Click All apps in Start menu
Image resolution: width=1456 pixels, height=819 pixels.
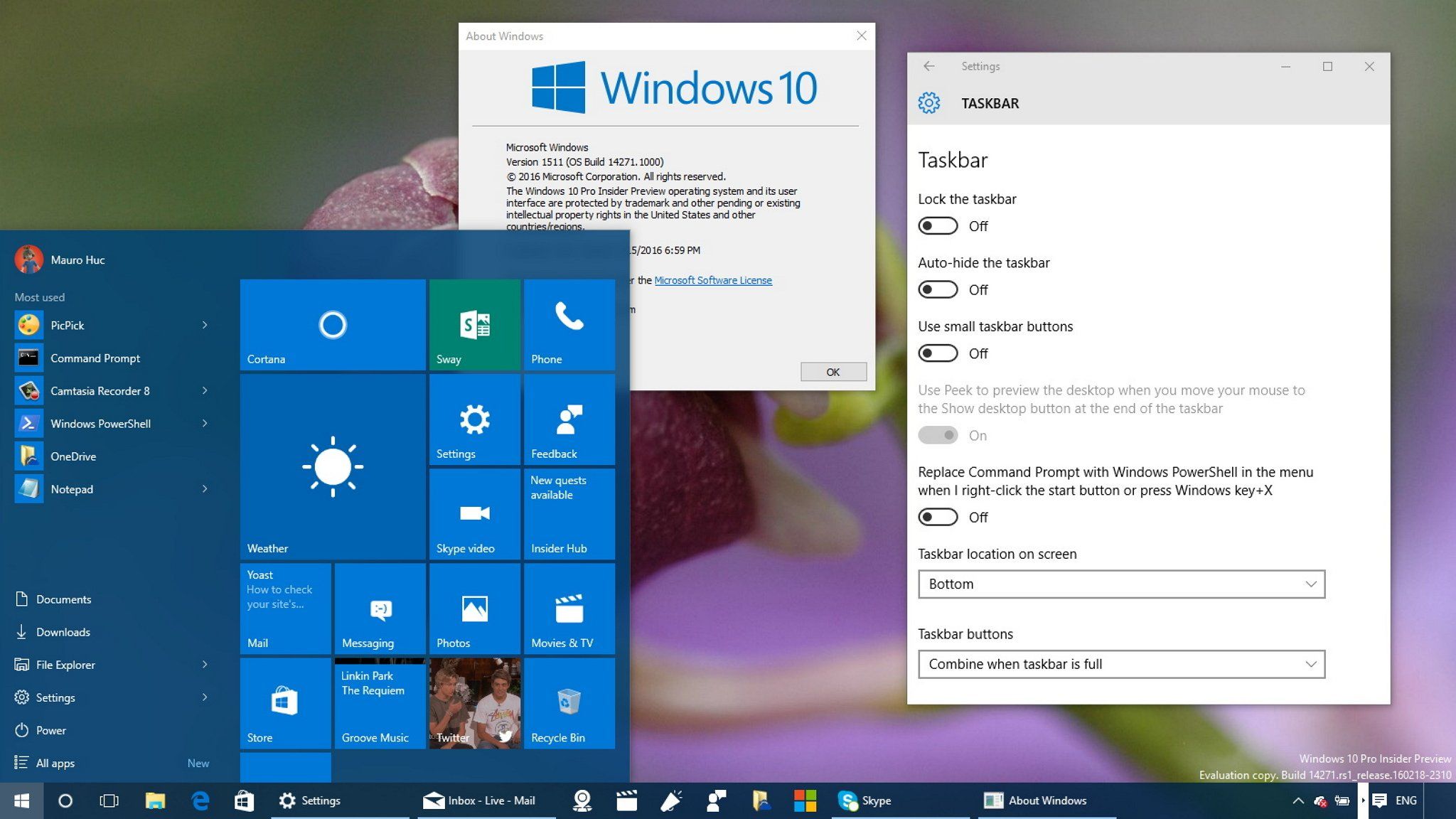[x=55, y=763]
